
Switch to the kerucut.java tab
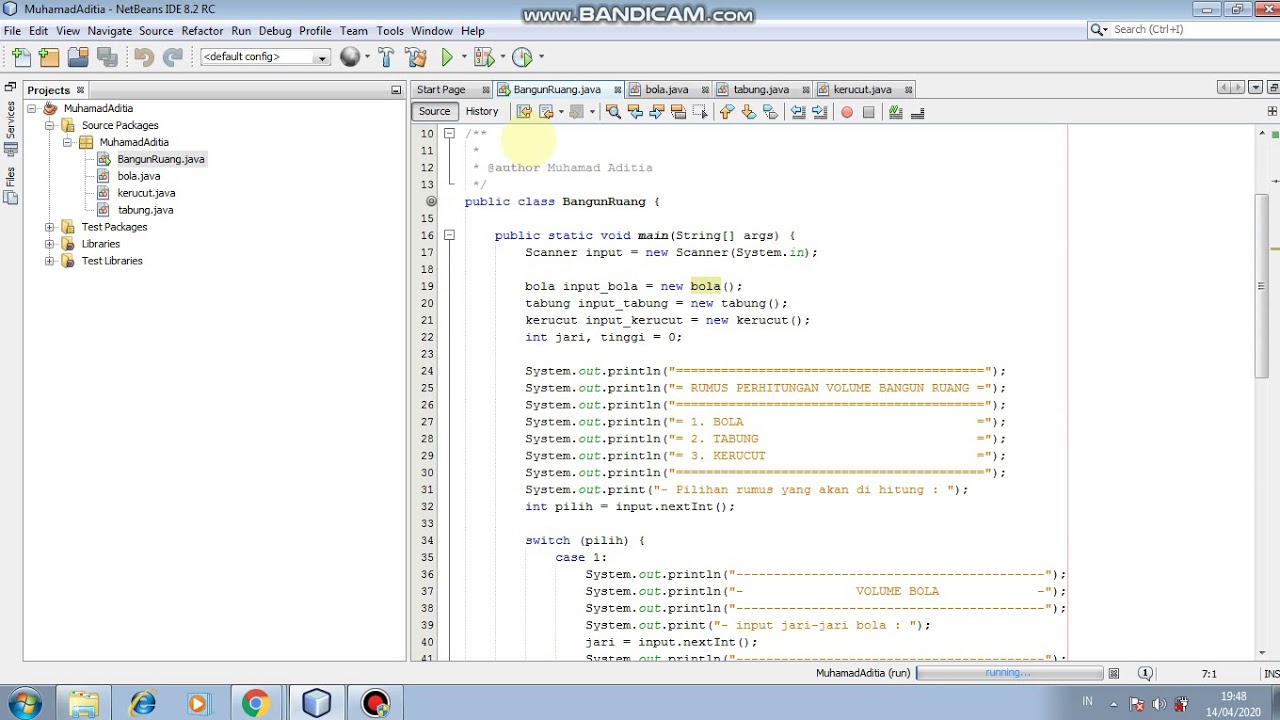point(862,89)
